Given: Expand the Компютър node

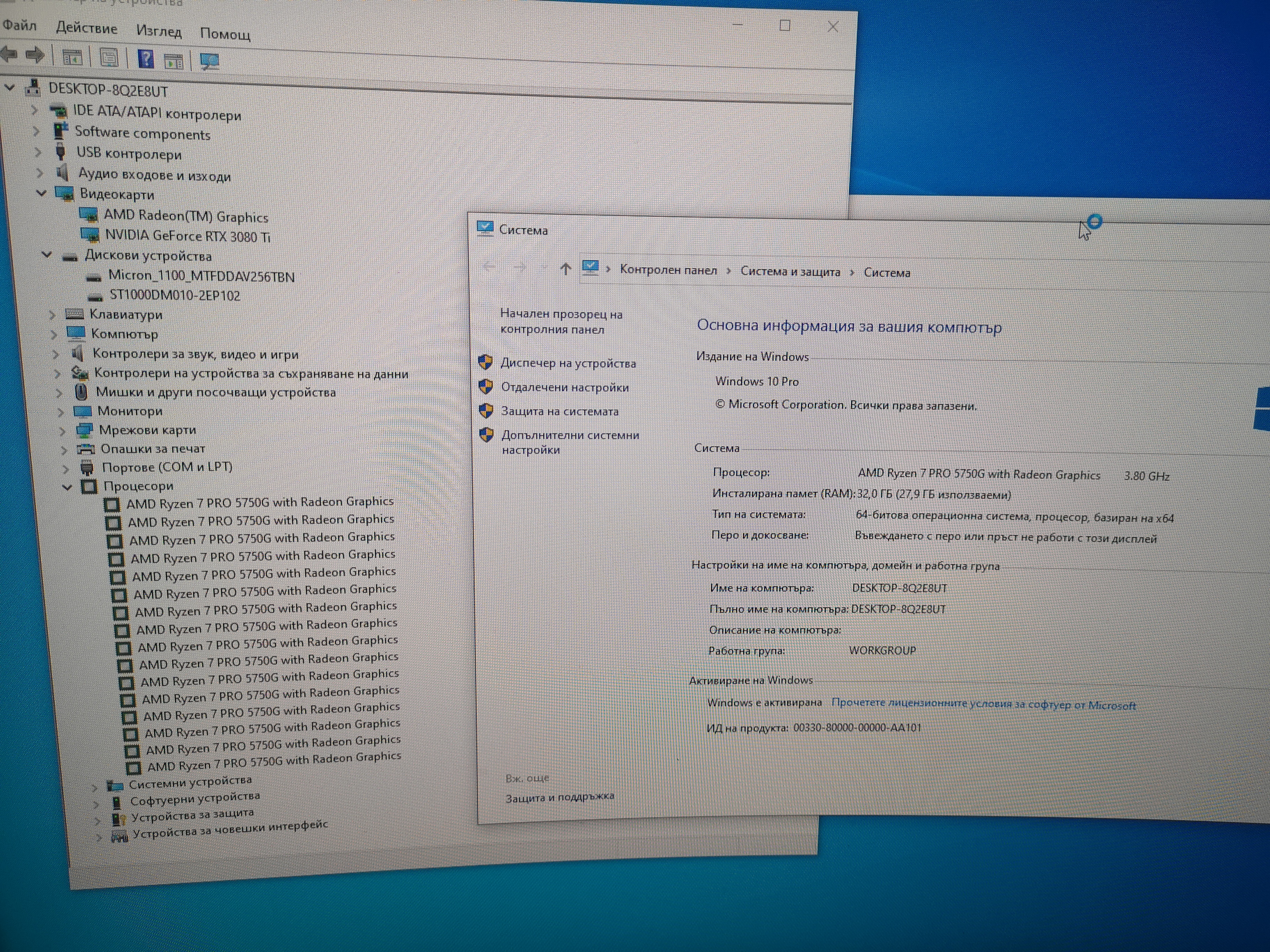Looking at the screenshot, I should [54, 334].
